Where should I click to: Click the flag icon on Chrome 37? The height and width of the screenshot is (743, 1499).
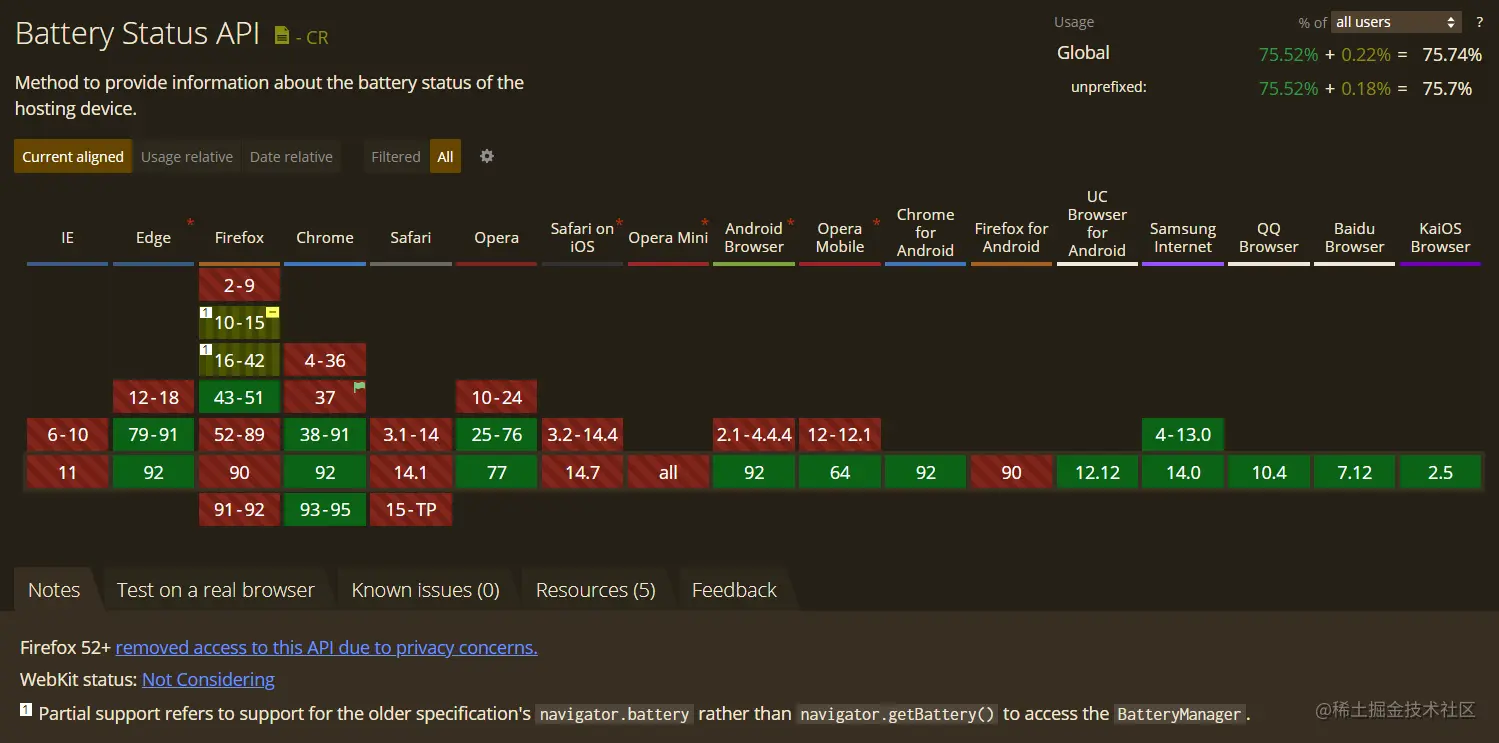pyautogui.click(x=360, y=386)
